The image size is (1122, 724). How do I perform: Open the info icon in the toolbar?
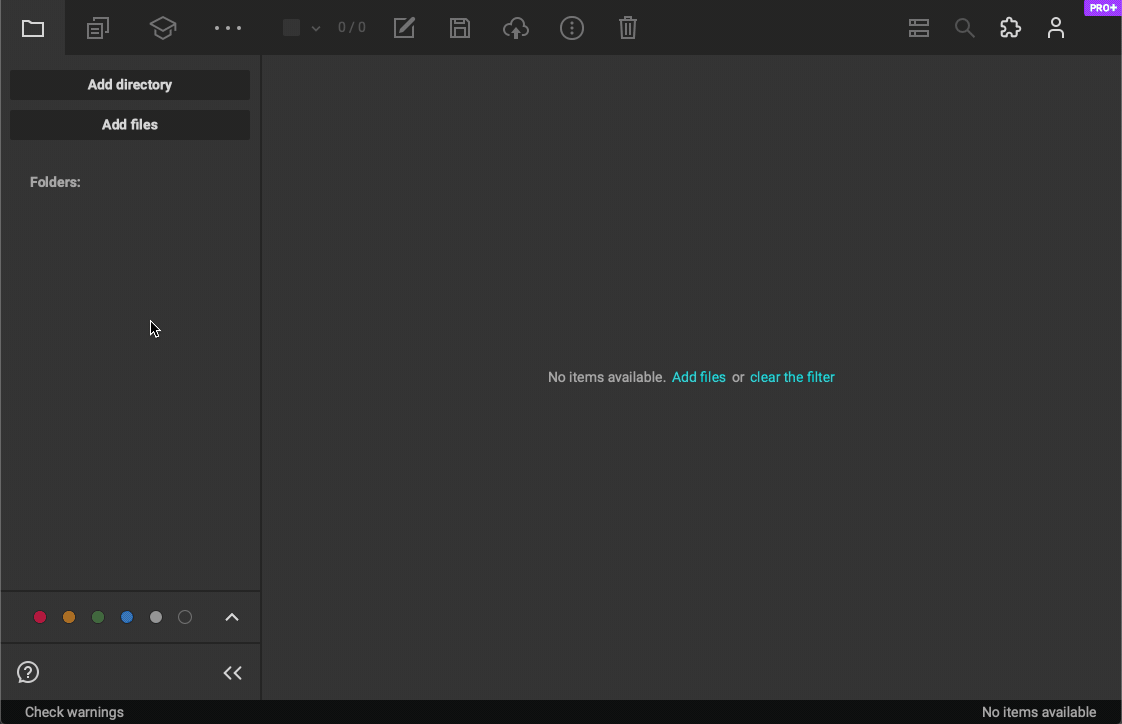(x=572, y=28)
